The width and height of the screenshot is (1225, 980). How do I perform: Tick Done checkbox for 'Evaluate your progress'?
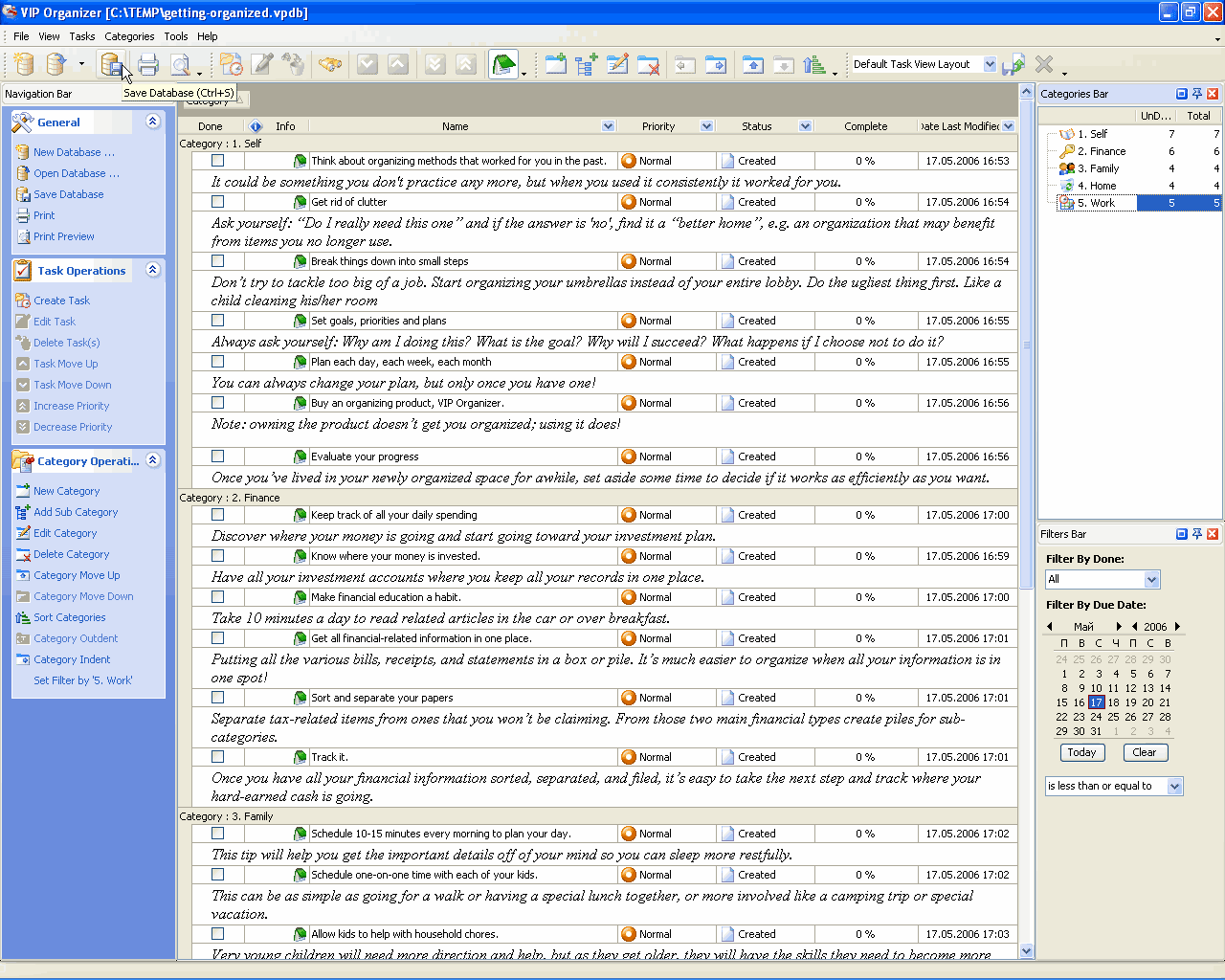(x=218, y=457)
